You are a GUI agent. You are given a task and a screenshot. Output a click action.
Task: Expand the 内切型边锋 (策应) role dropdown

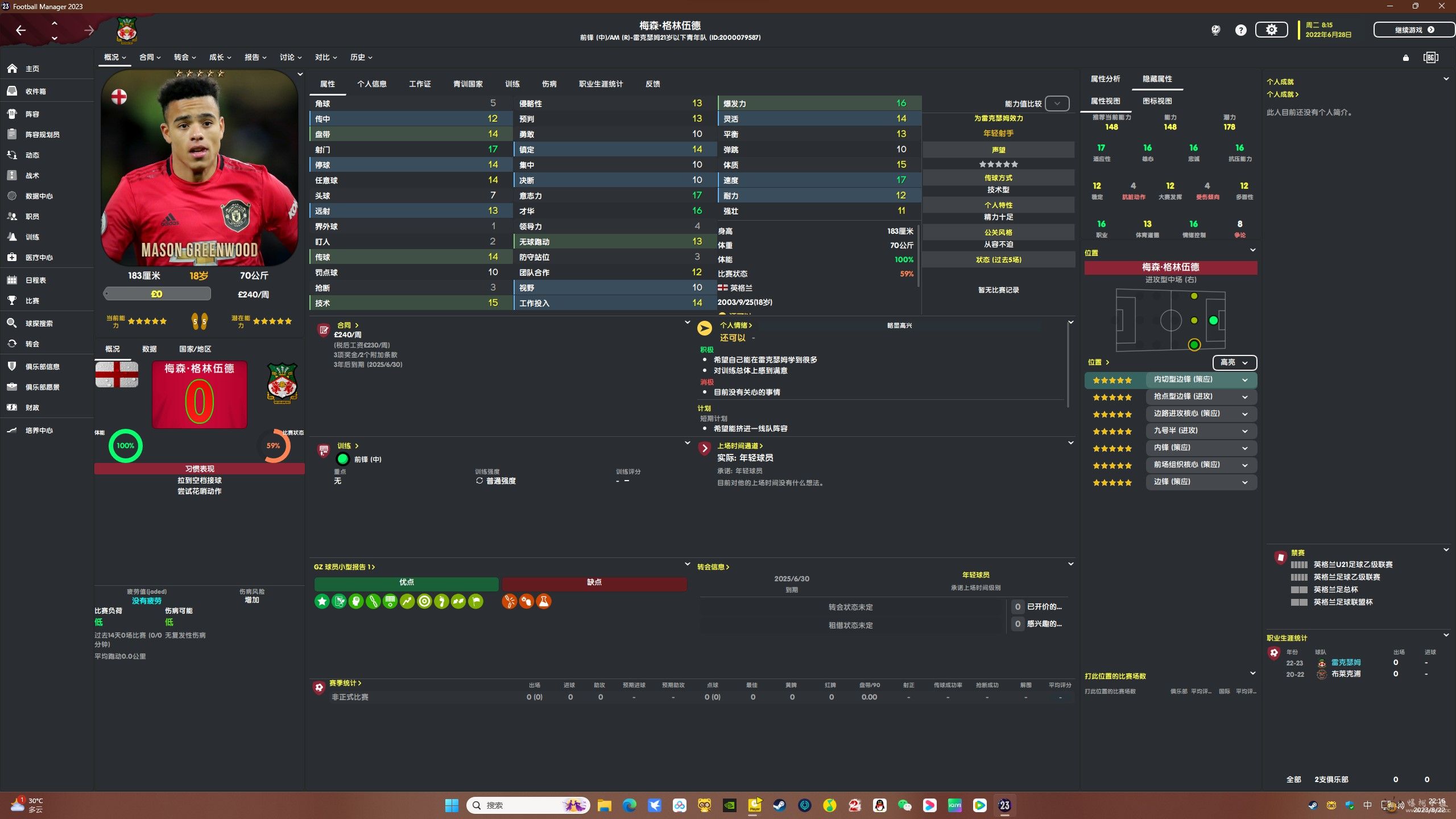(x=1201, y=379)
